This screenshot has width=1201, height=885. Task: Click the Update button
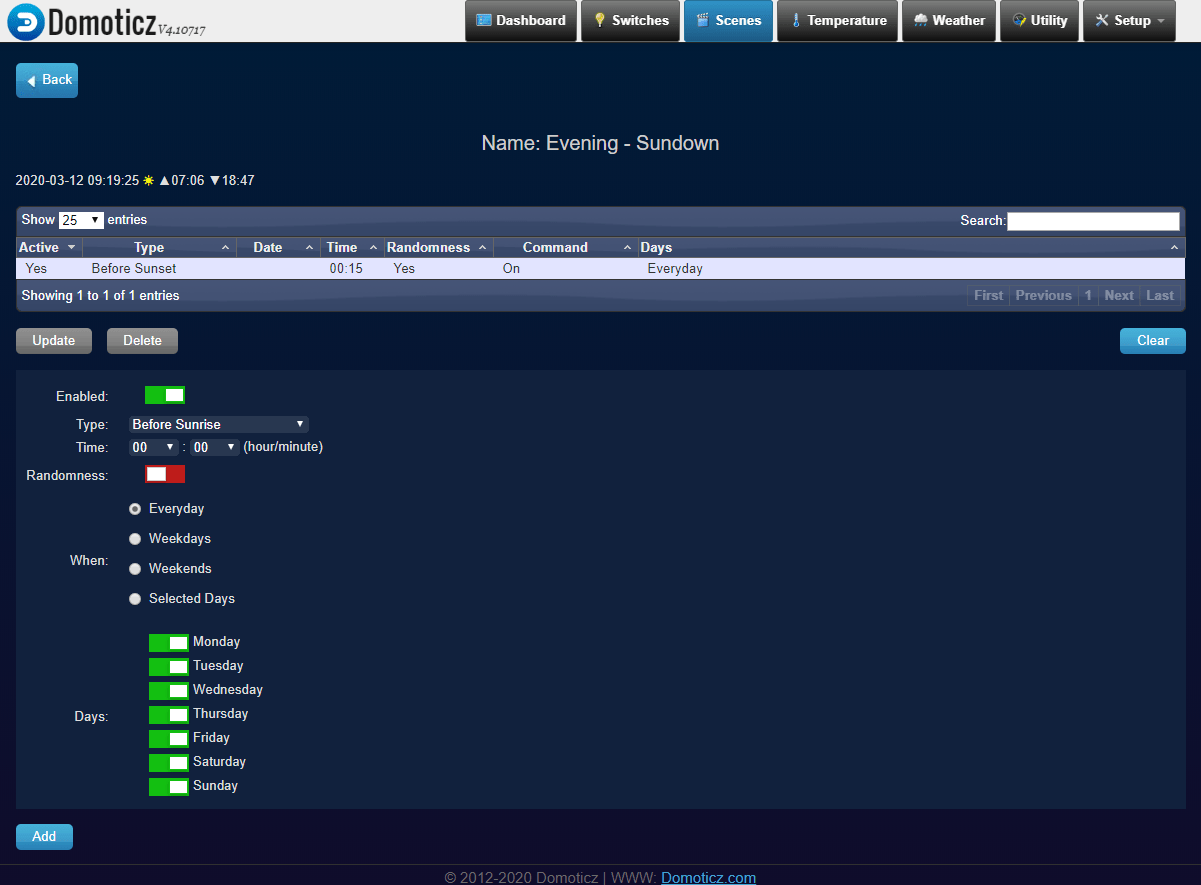54,341
